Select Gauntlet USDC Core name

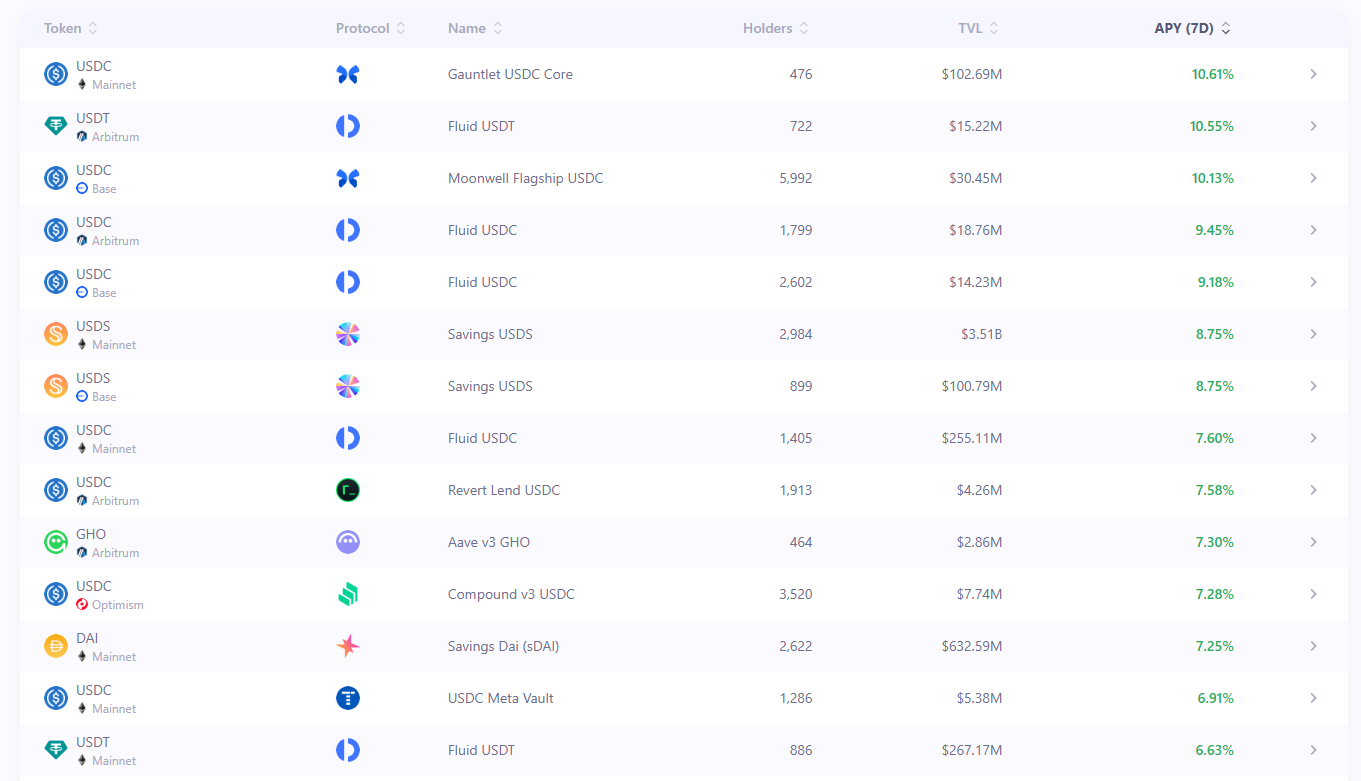point(510,74)
